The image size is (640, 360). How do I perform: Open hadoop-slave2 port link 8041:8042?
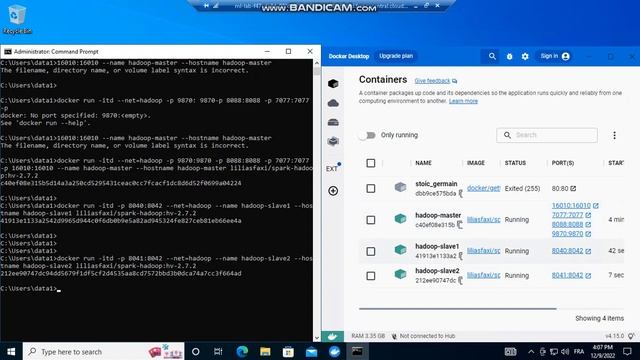[x=567, y=275]
